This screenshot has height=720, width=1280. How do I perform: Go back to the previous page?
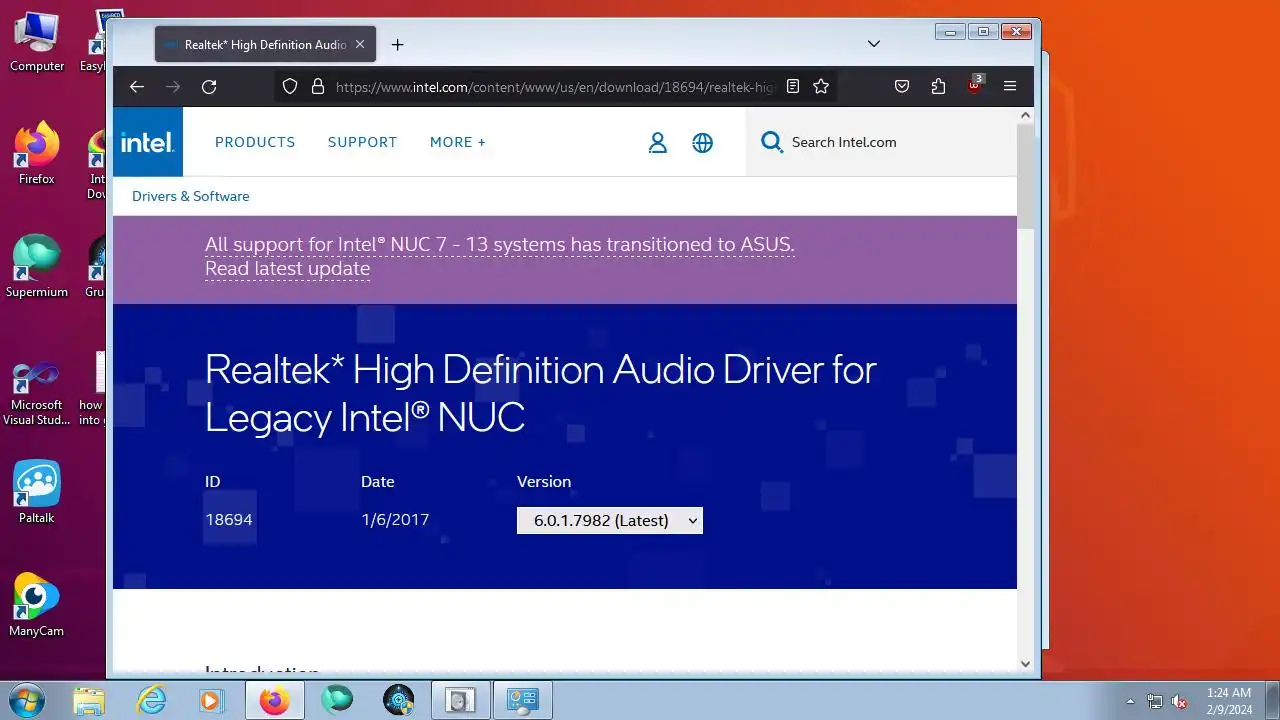point(137,87)
